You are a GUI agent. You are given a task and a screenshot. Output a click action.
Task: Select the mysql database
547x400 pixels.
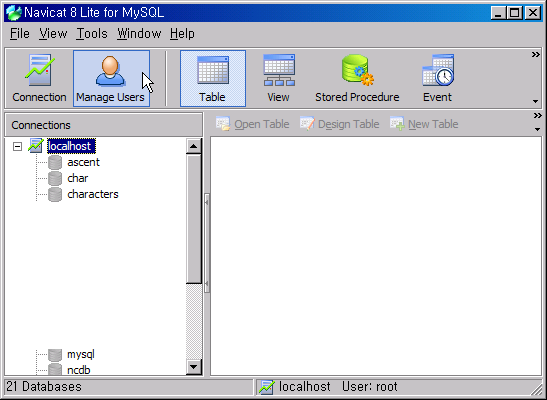[81, 355]
